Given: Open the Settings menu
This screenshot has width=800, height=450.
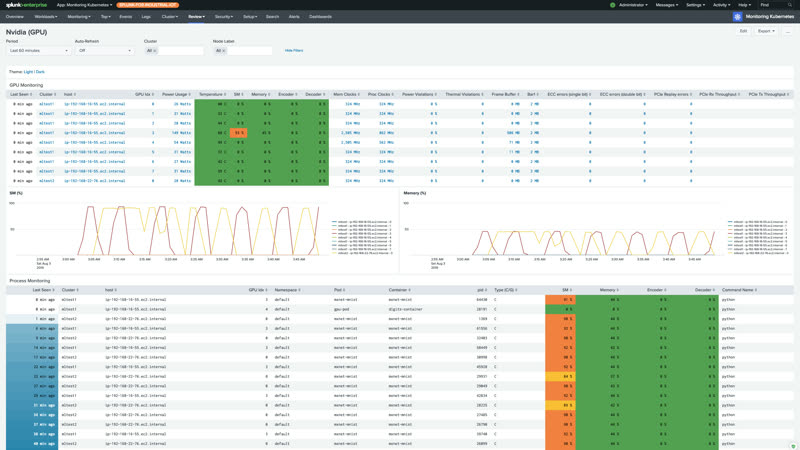Looking at the screenshot, I should coord(695,5).
